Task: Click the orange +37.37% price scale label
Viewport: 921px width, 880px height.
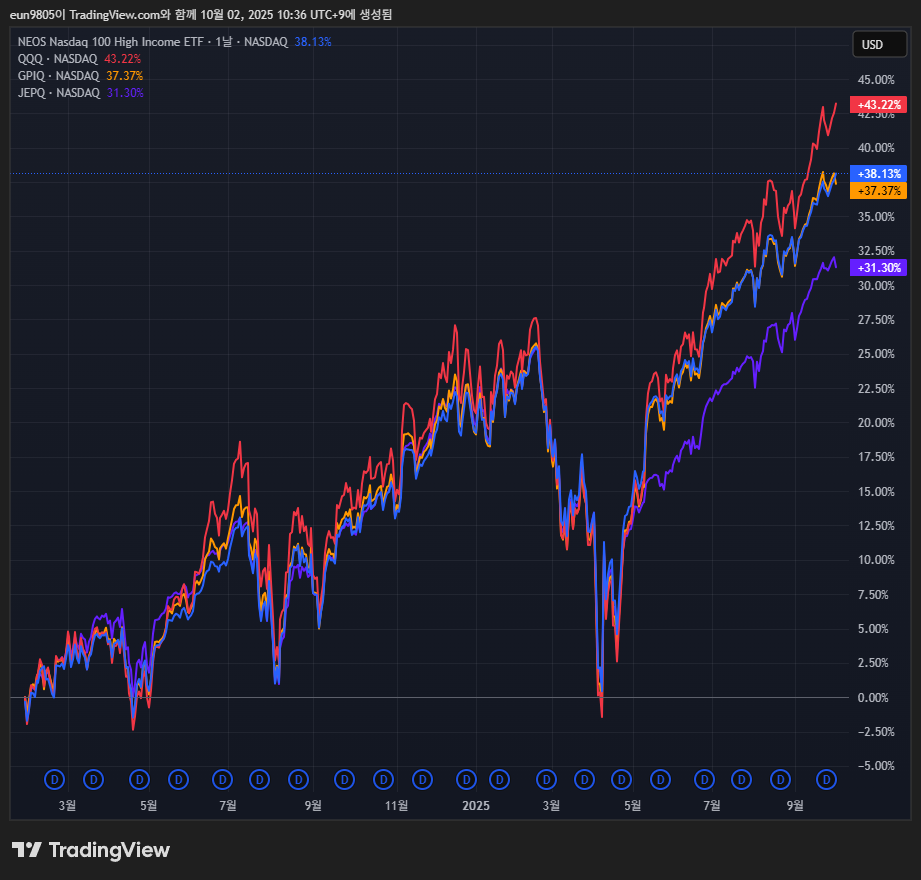Action: (x=879, y=190)
